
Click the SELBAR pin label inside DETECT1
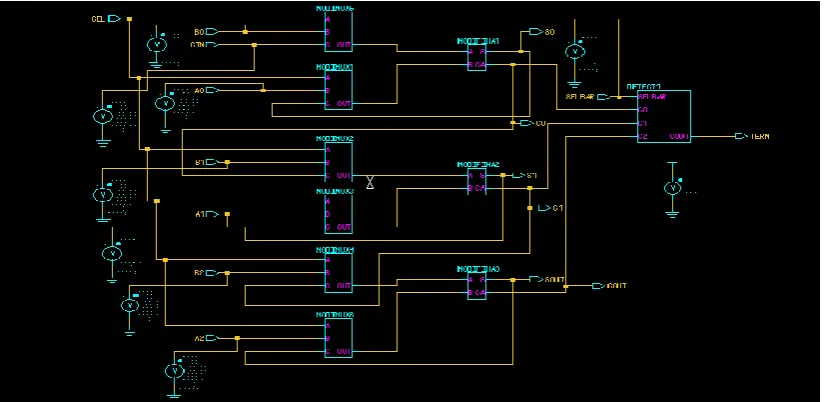652,97
